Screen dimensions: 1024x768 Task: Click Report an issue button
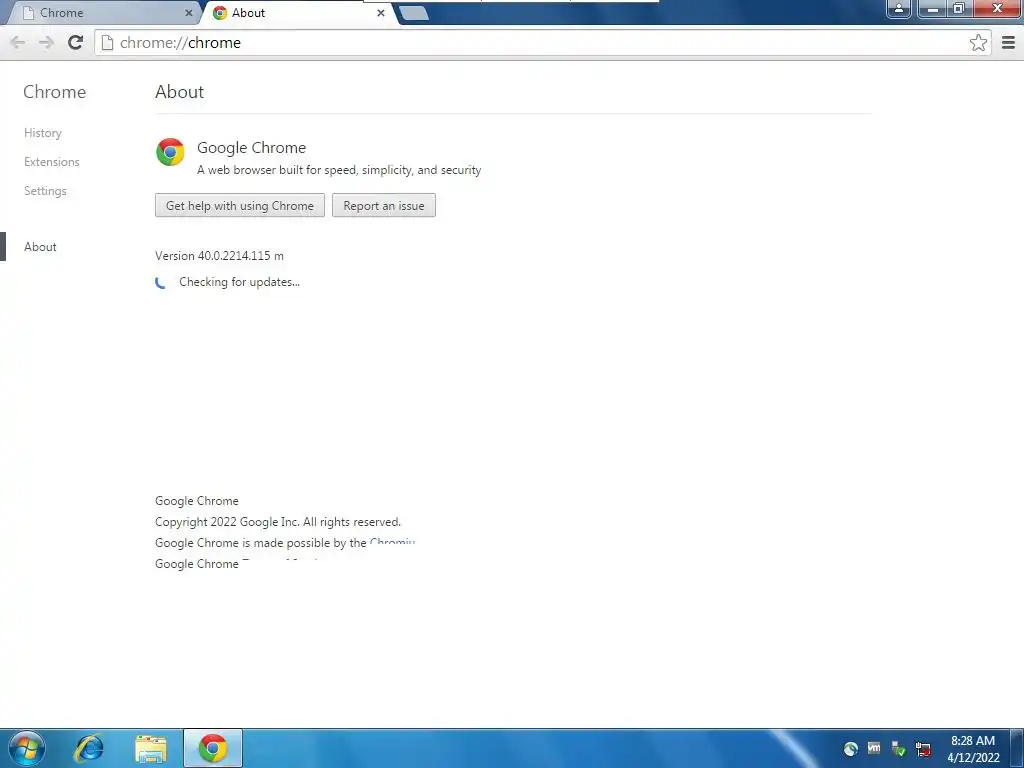[x=383, y=205]
